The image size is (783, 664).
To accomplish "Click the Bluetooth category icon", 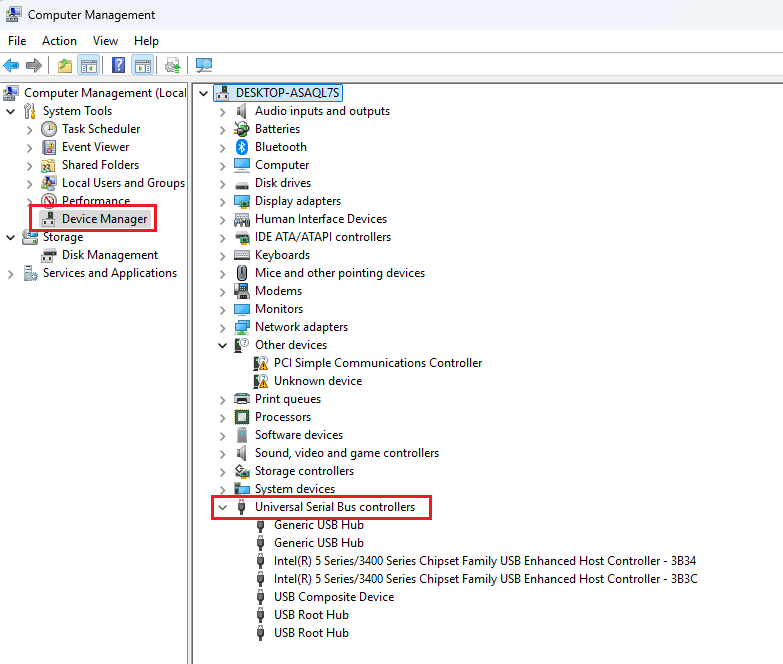I will 242,147.
